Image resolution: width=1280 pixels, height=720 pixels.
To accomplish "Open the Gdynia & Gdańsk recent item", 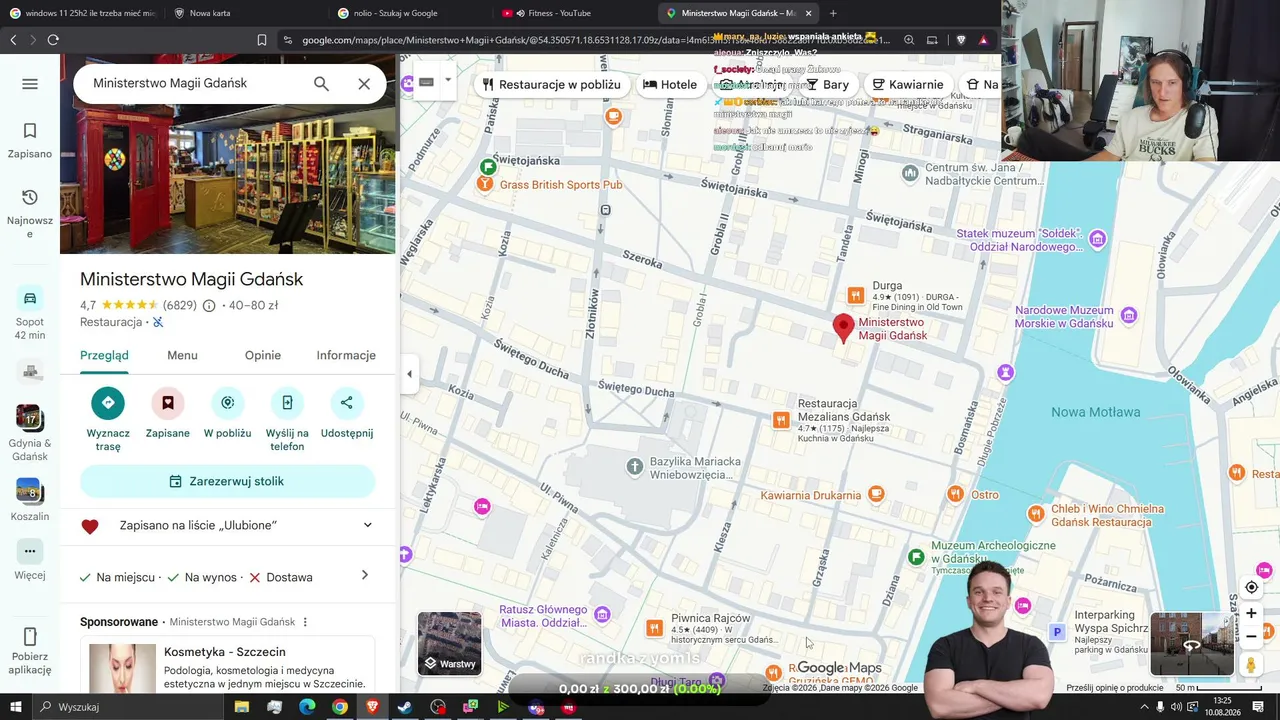I will click(30, 432).
